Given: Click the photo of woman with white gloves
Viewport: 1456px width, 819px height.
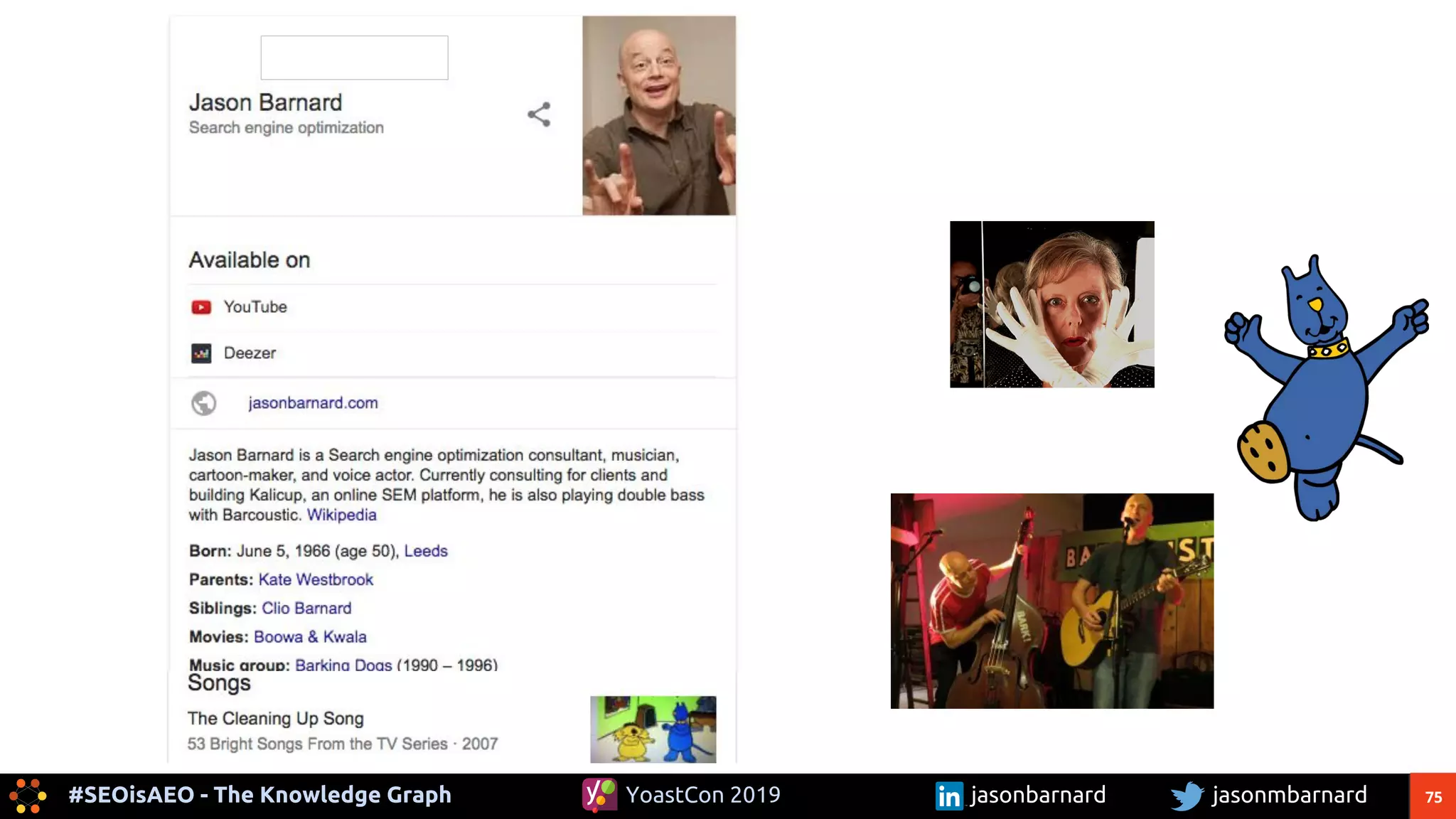Looking at the screenshot, I should 1052,304.
